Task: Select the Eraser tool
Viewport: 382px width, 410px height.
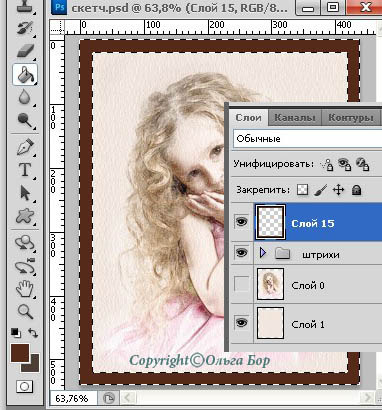Action: click(x=25, y=51)
